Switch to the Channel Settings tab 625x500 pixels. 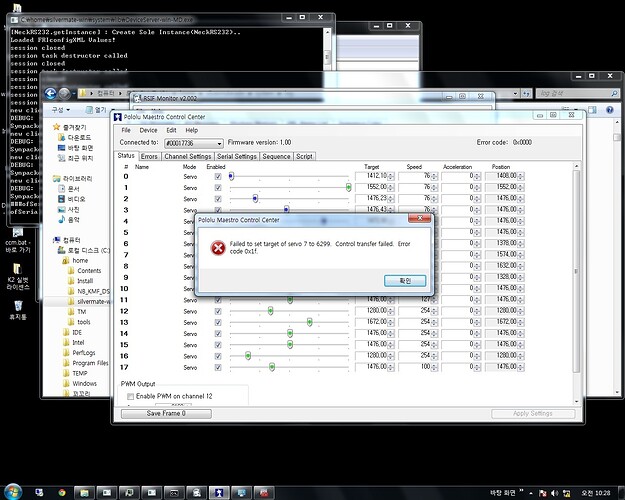coord(187,156)
